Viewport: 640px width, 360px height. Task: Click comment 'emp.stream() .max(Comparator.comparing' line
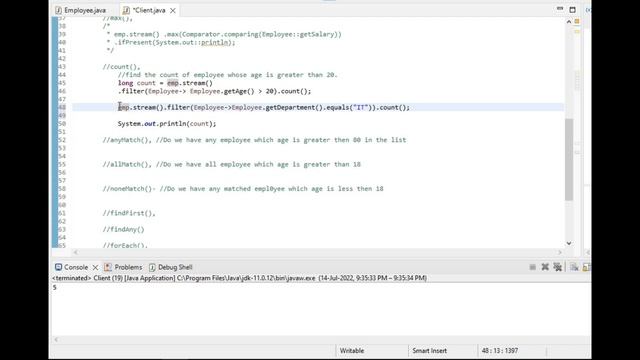(224, 34)
